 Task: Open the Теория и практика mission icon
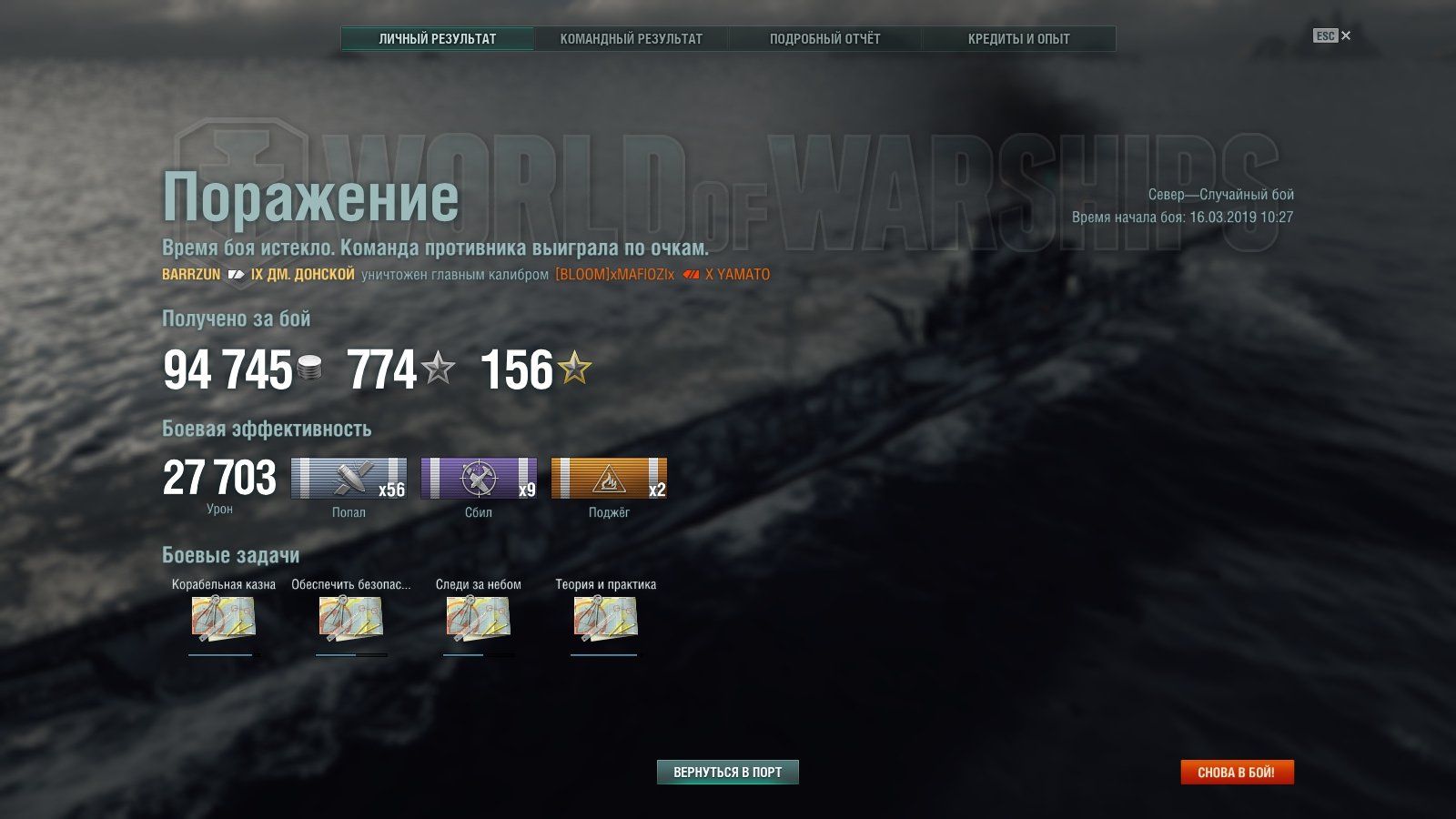pyautogui.click(x=605, y=619)
